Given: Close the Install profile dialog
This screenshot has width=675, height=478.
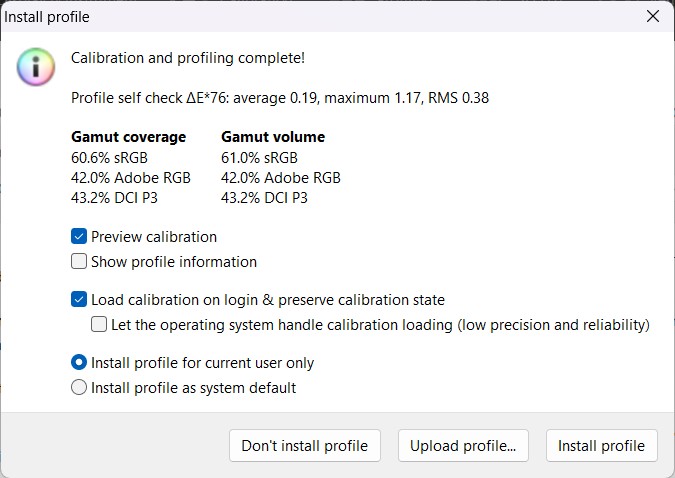Looking at the screenshot, I should point(652,17).
